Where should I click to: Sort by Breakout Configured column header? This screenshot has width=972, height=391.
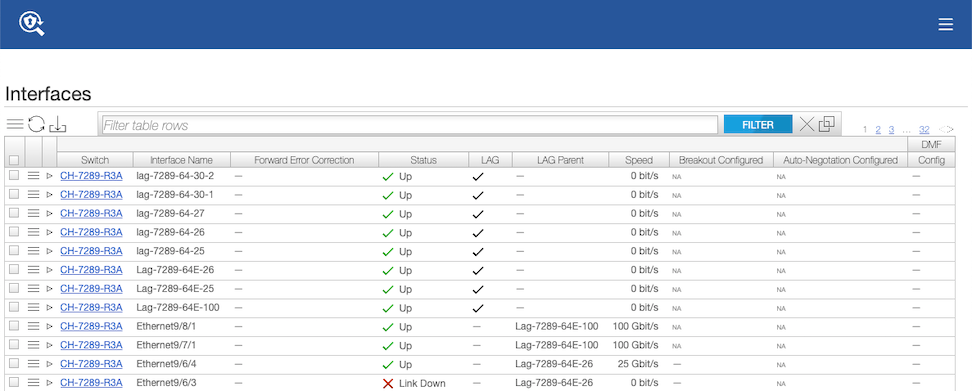click(x=721, y=160)
